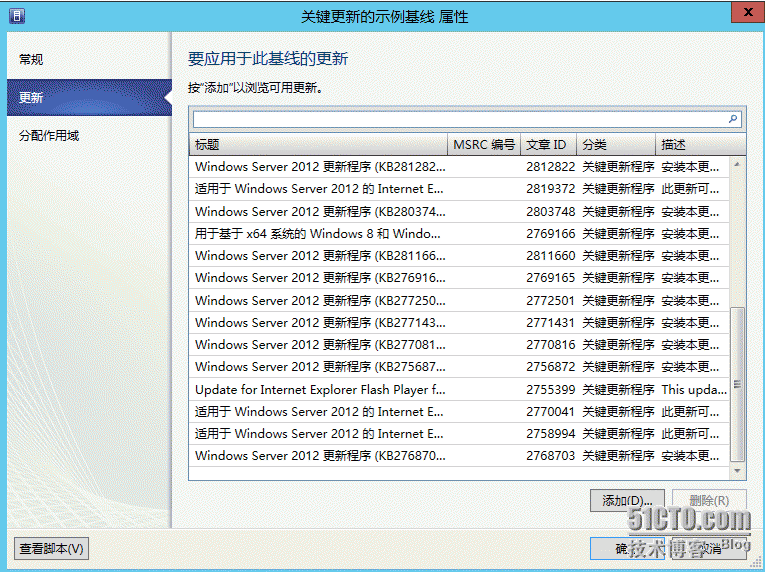Click the 查看脚本(V) button
Image resolution: width=765 pixels, height=572 pixels.
tap(52, 549)
